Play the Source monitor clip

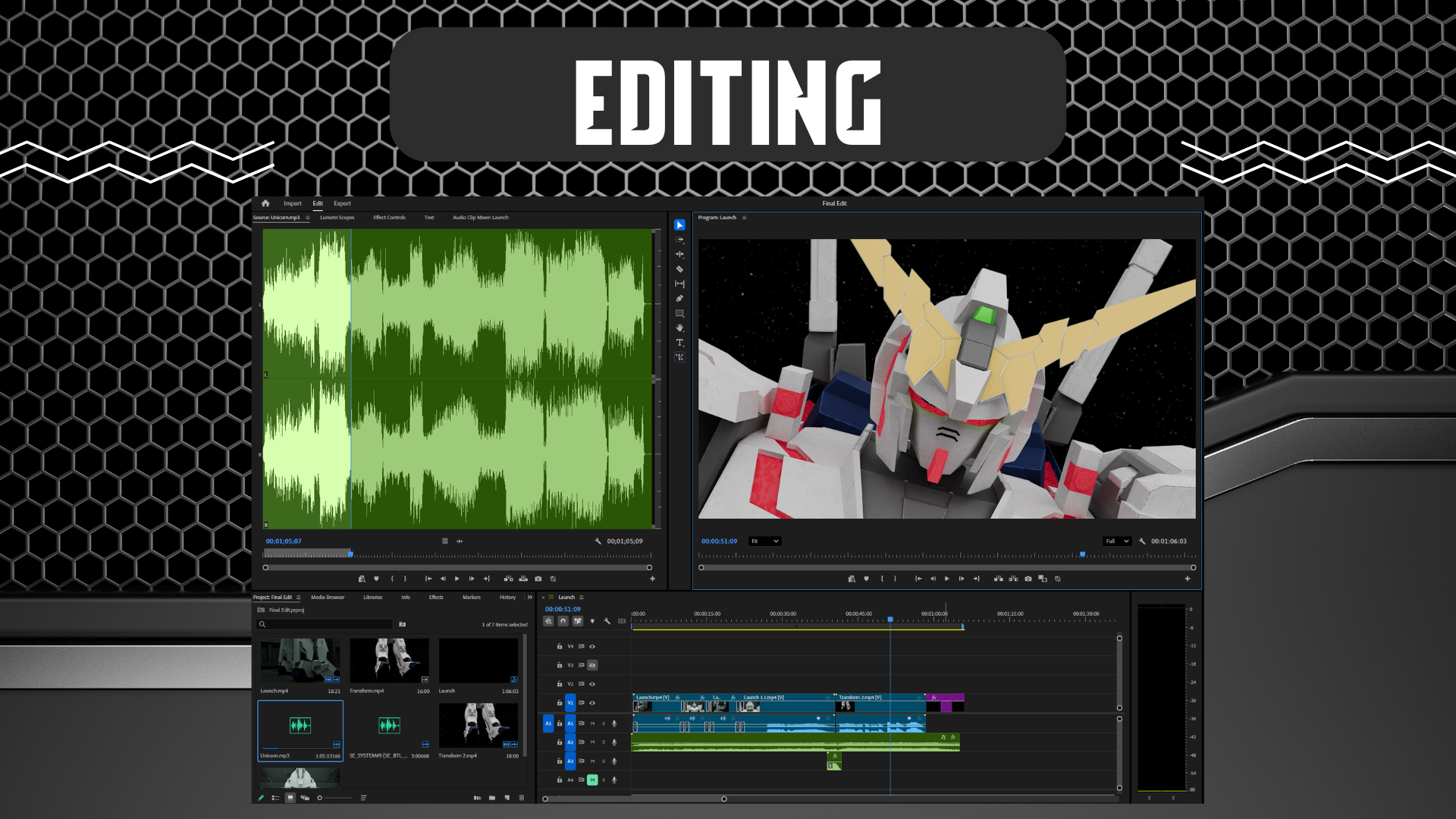[457, 579]
